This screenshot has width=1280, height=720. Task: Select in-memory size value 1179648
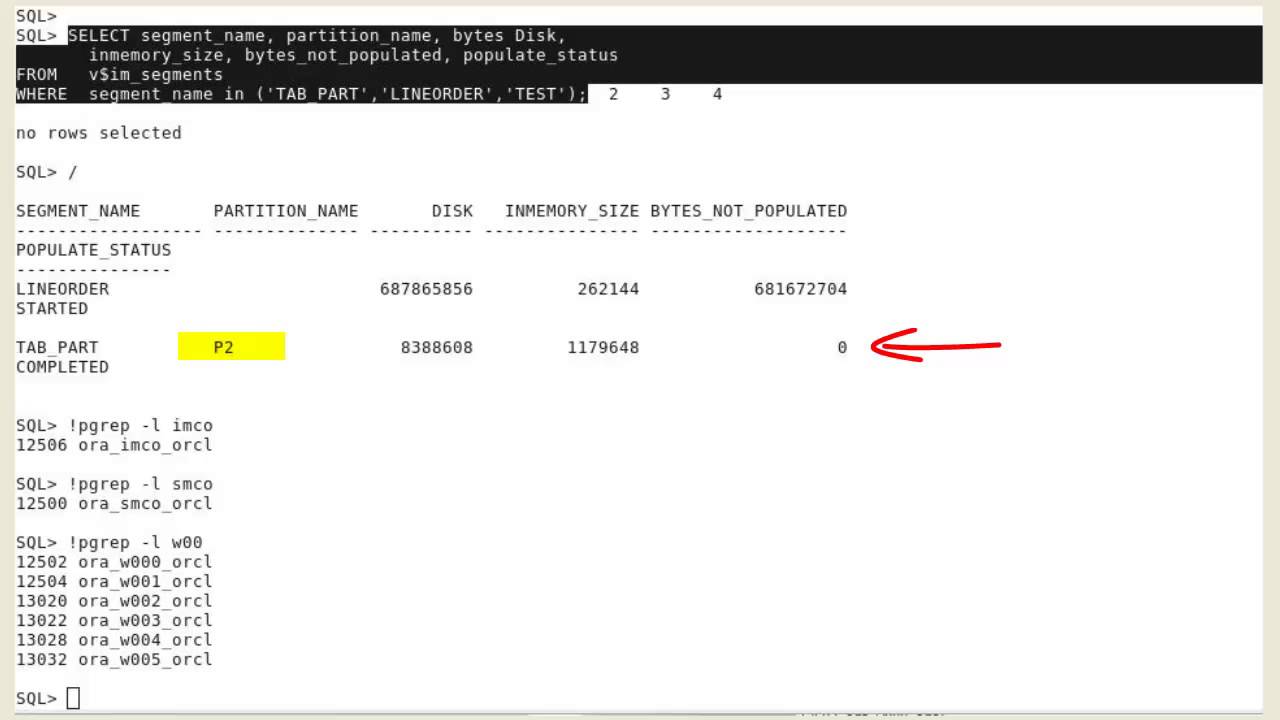pyautogui.click(x=603, y=348)
